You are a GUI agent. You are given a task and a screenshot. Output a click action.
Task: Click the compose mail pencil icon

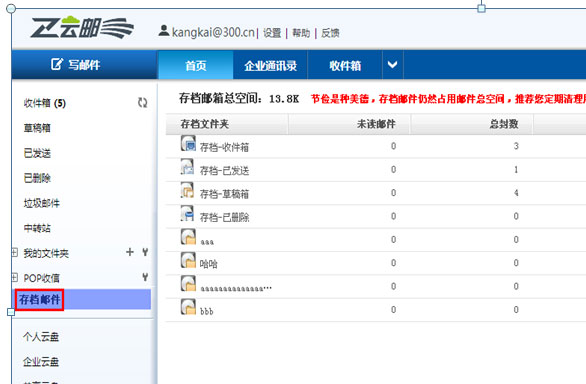click(x=57, y=64)
